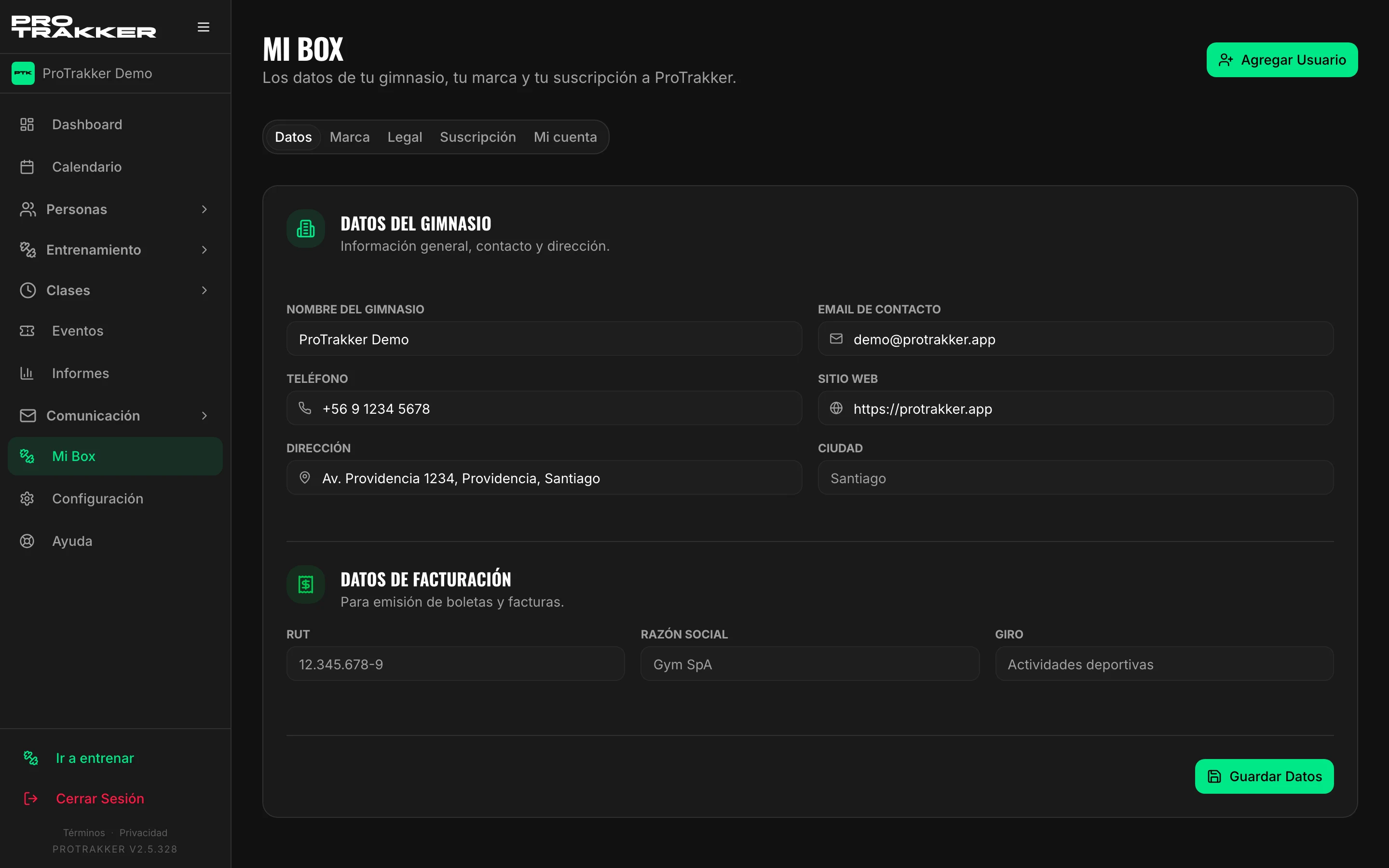Image resolution: width=1389 pixels, height=868 pixels.
Task: Click the Clases clock icon
Action: click(27, 290)
